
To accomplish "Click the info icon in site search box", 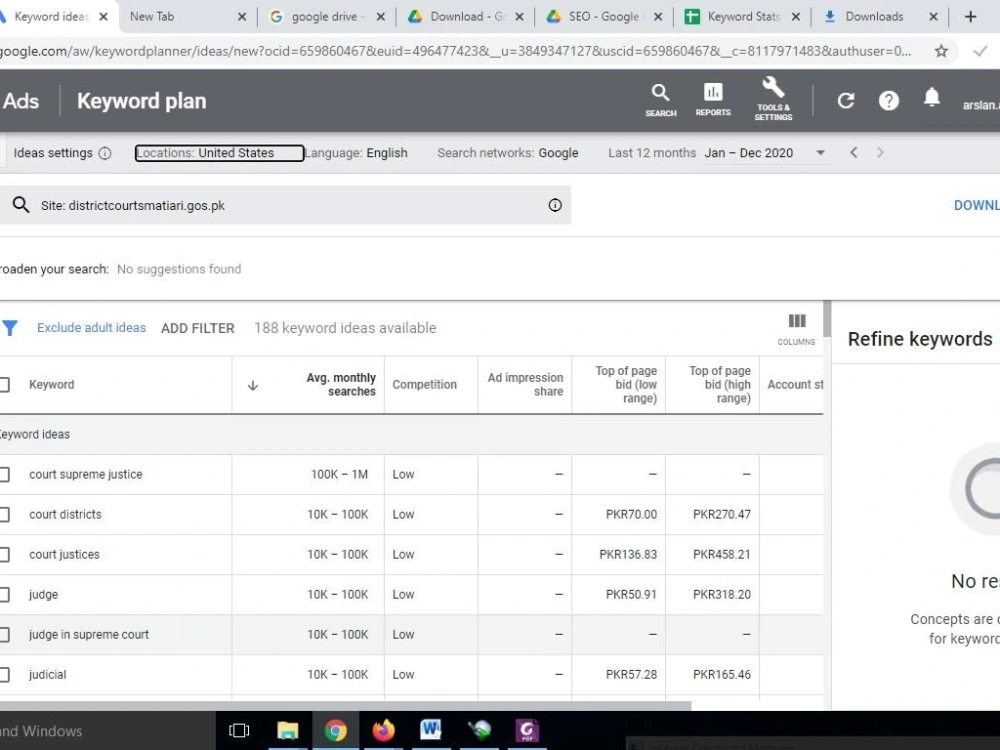I will pyautogui.click(x=555, y=205).
